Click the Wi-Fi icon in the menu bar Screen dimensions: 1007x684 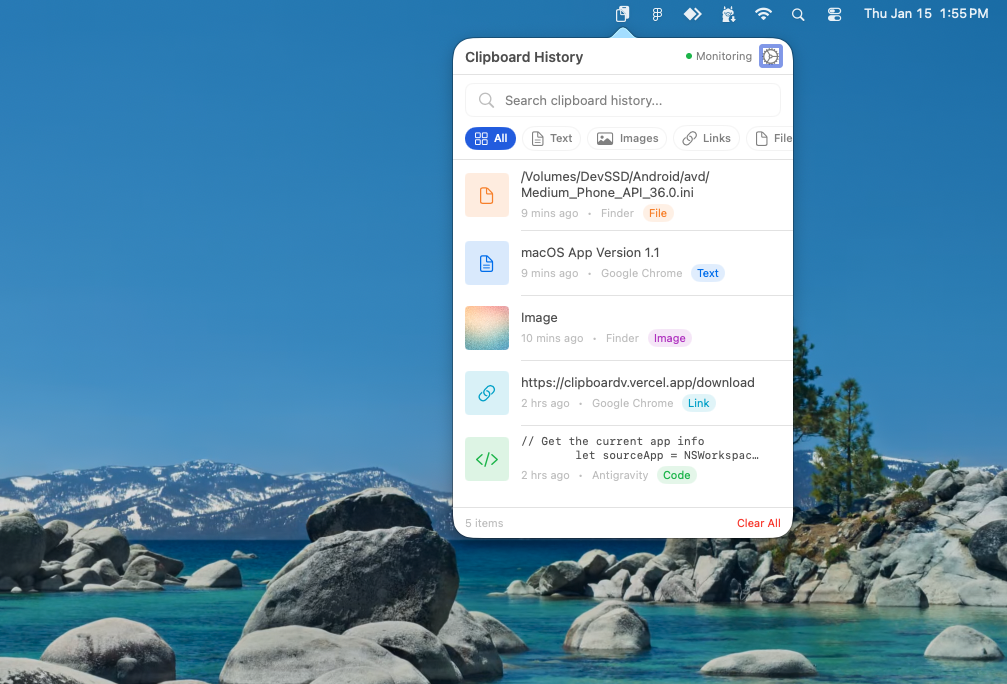click(764, 14)
